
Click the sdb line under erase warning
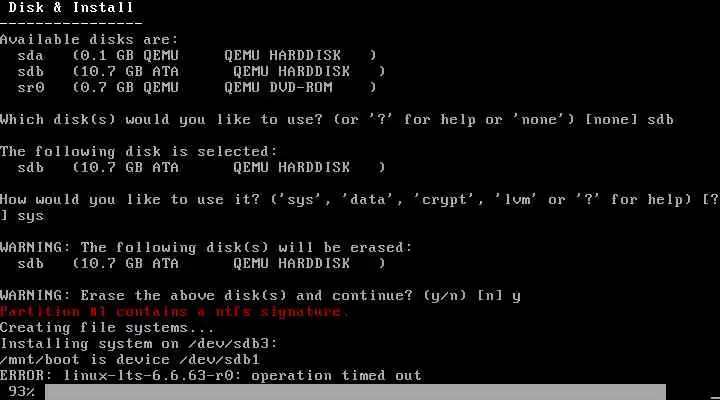pos(201,263)
